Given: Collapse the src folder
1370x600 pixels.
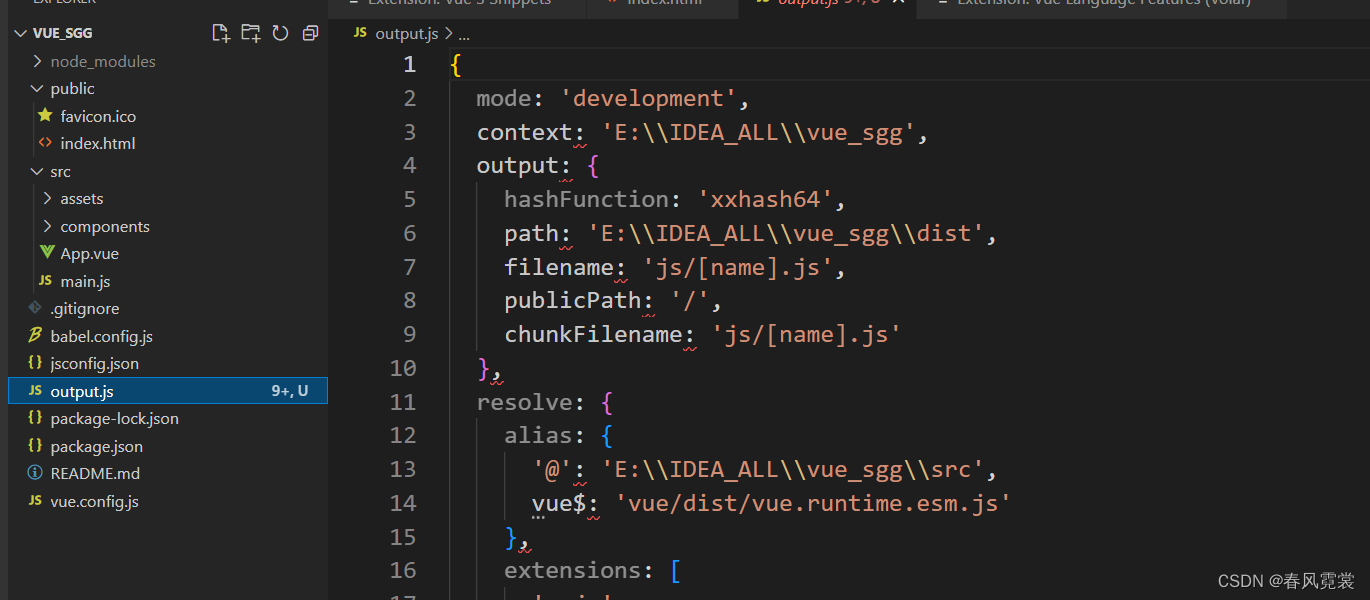Looking at the screenshot, I should pyautogui.click(x=38, y=171).
